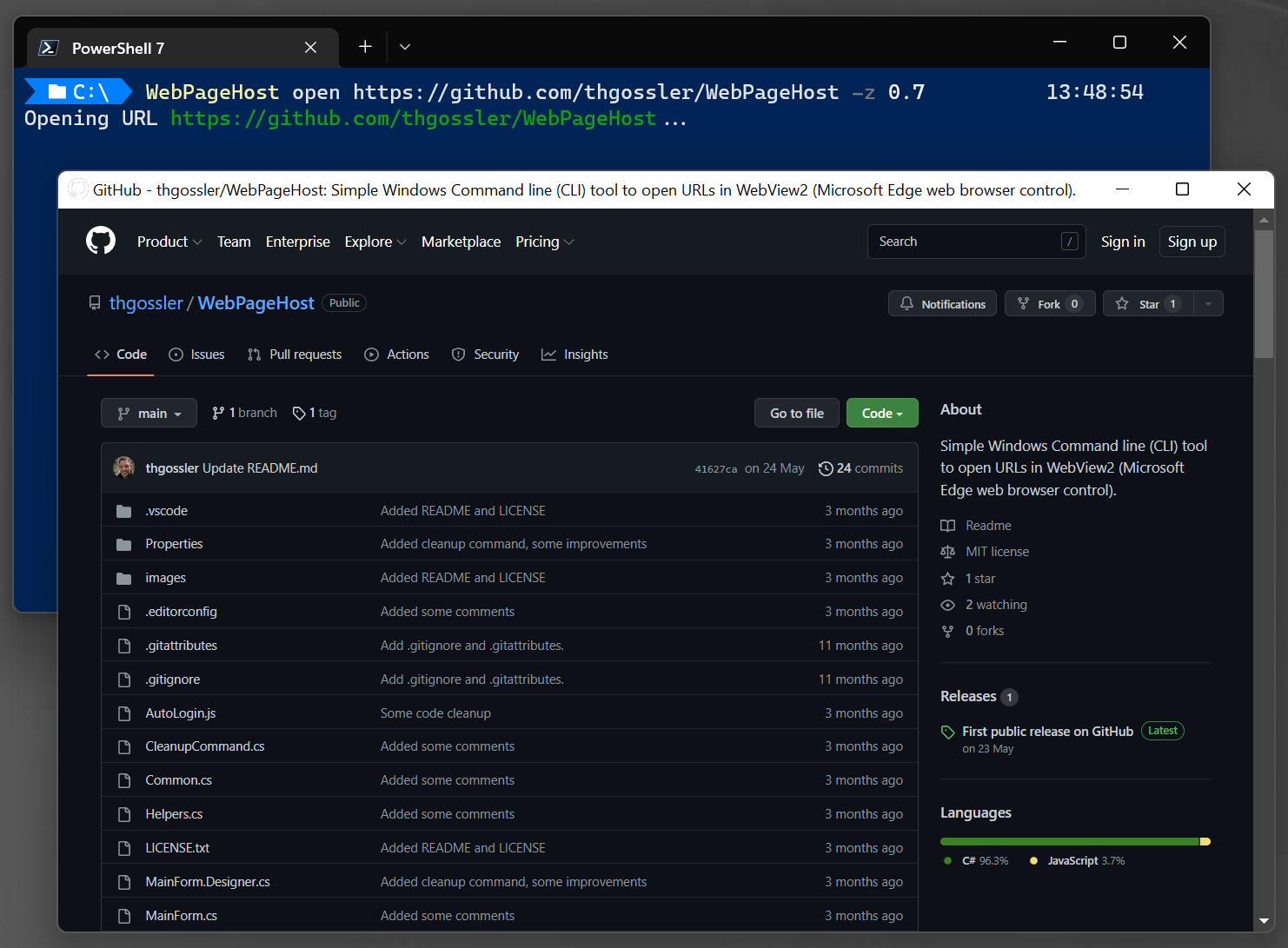Go to Marketplace in header
This screenshot has width=1288, height=948.
click(461, 242)
